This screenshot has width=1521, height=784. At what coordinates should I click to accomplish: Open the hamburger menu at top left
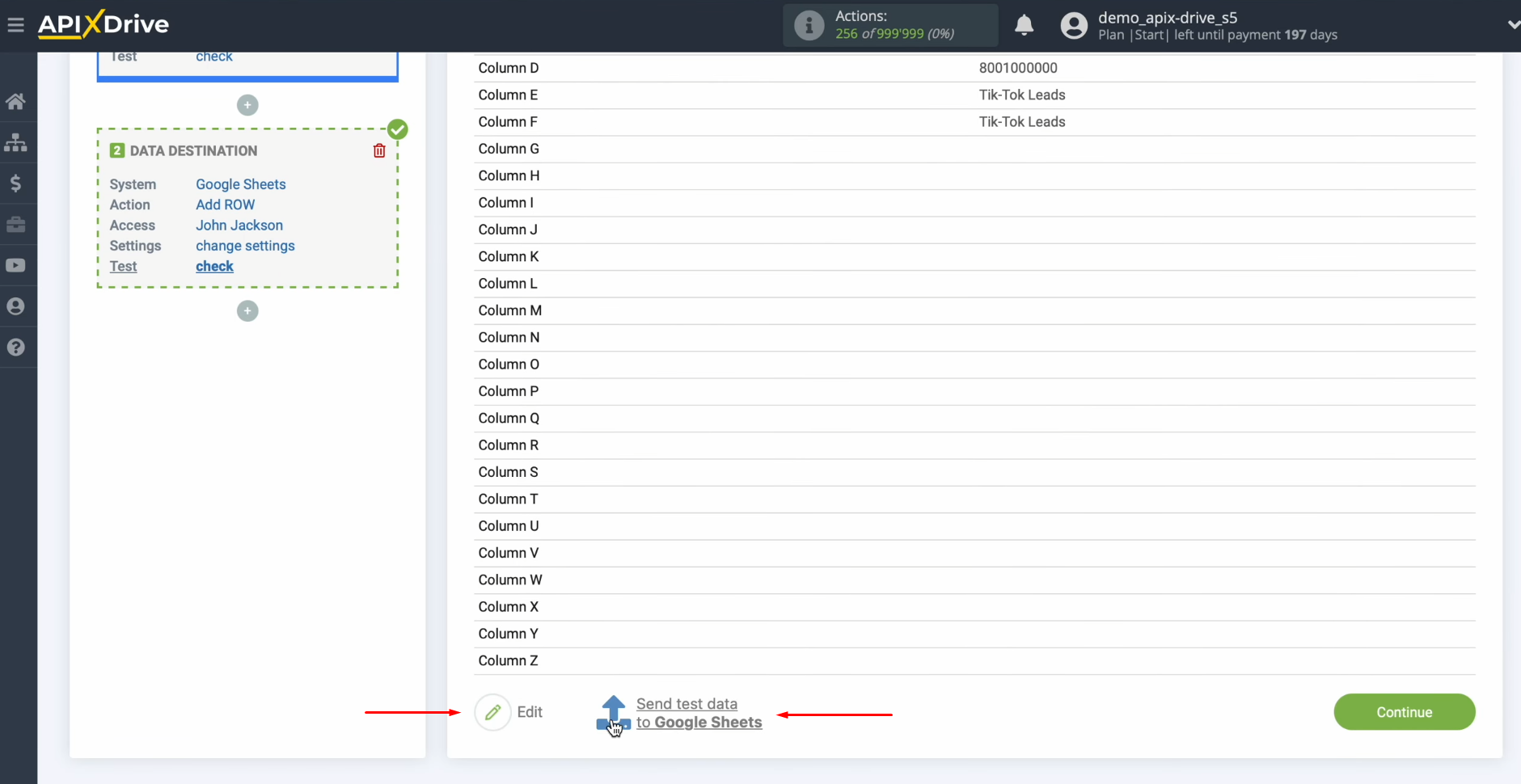tap(15, 24)
